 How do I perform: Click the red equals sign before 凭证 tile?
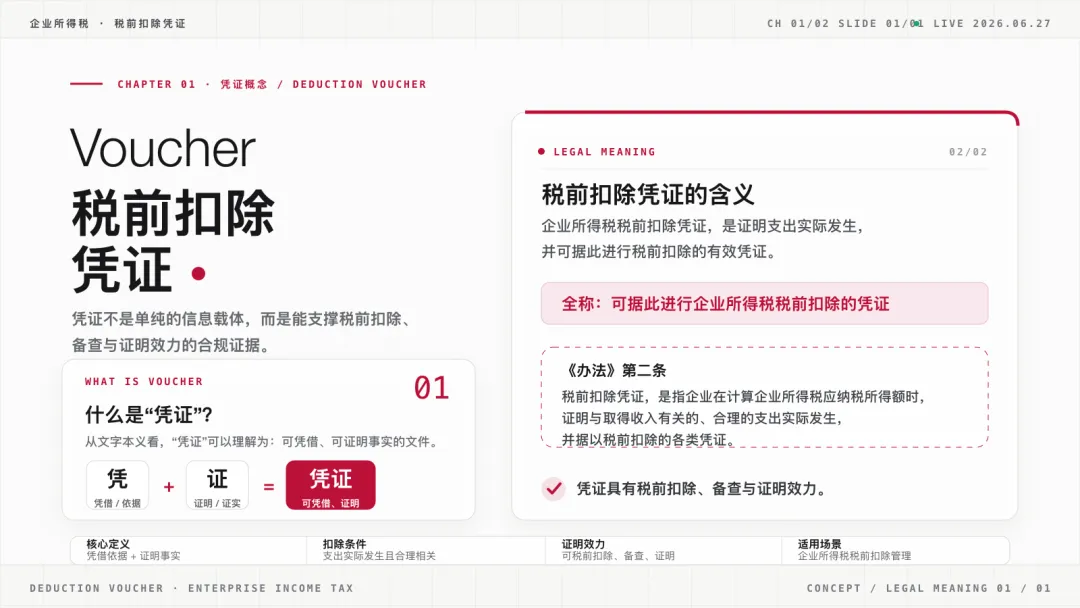tap(269, 487)
